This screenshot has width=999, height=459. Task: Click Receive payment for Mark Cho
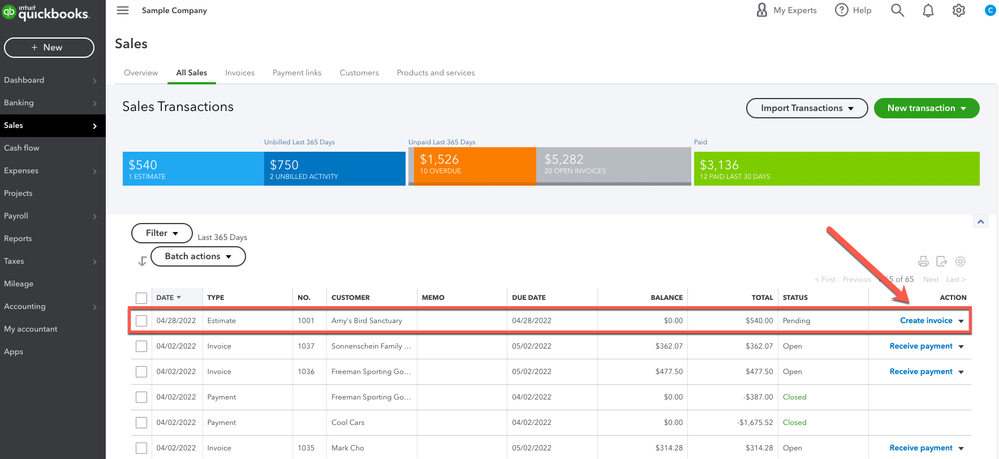click(x=921, y=448)
